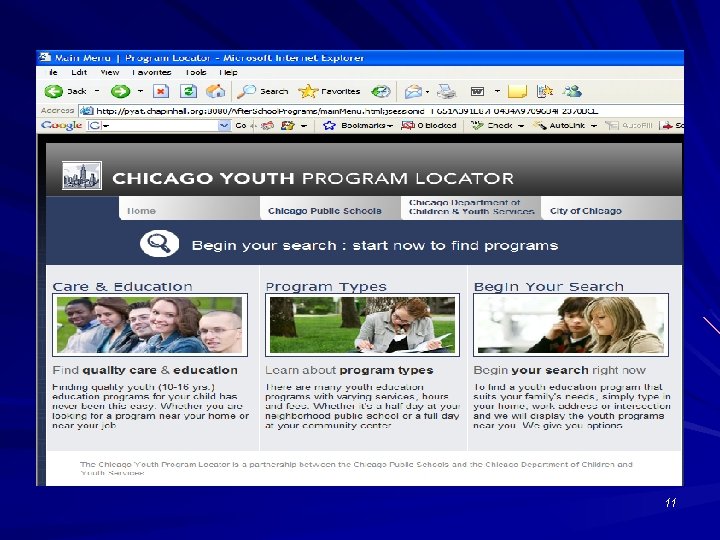Open the Favorites menu
This screenshot has height=540, width=720.
[152, 72]
